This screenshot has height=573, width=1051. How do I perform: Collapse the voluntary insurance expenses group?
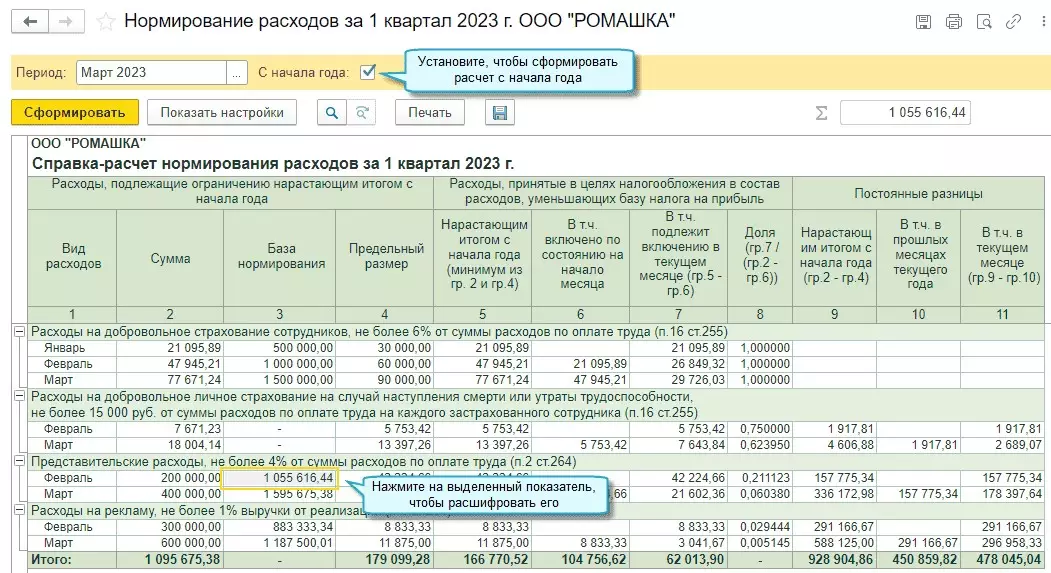(19, 332)
